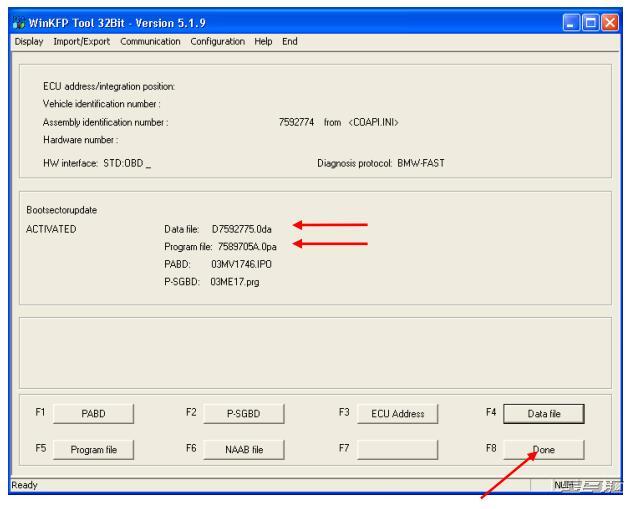Click the ECU address/integration position label
This screenshot has height=509, width=639.
pos(109,86)
